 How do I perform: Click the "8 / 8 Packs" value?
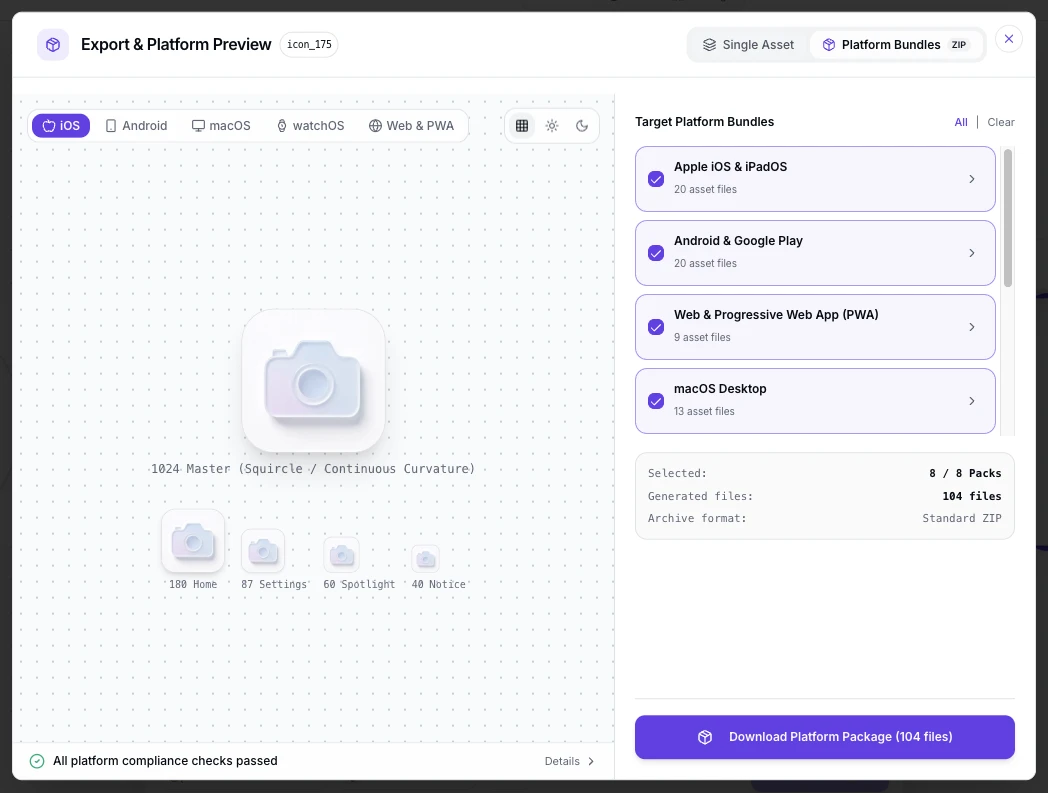[965, 473]
